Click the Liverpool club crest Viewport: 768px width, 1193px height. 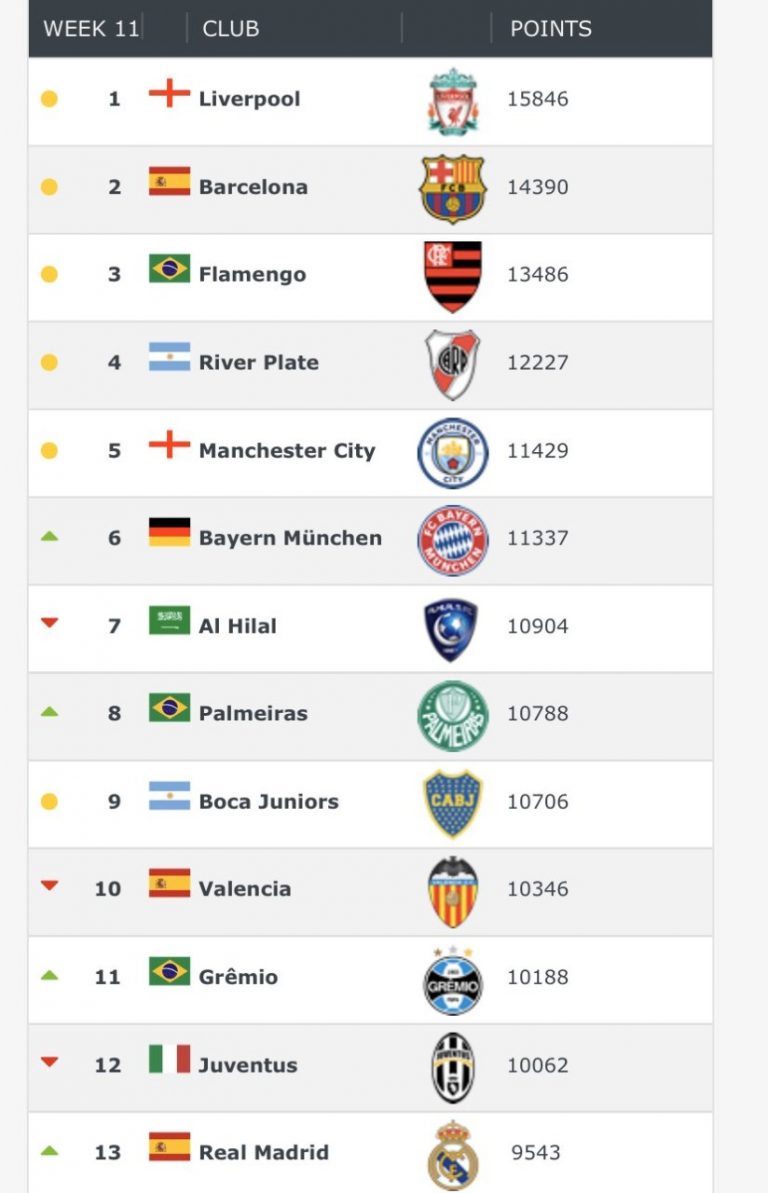tap(453, 100)
